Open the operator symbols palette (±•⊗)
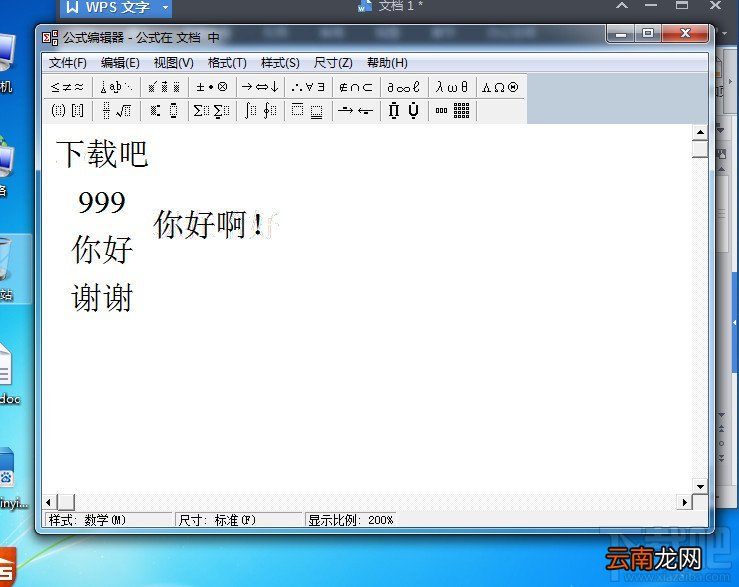The width and height of the screenshot is (739, 587). click(212, 87)
